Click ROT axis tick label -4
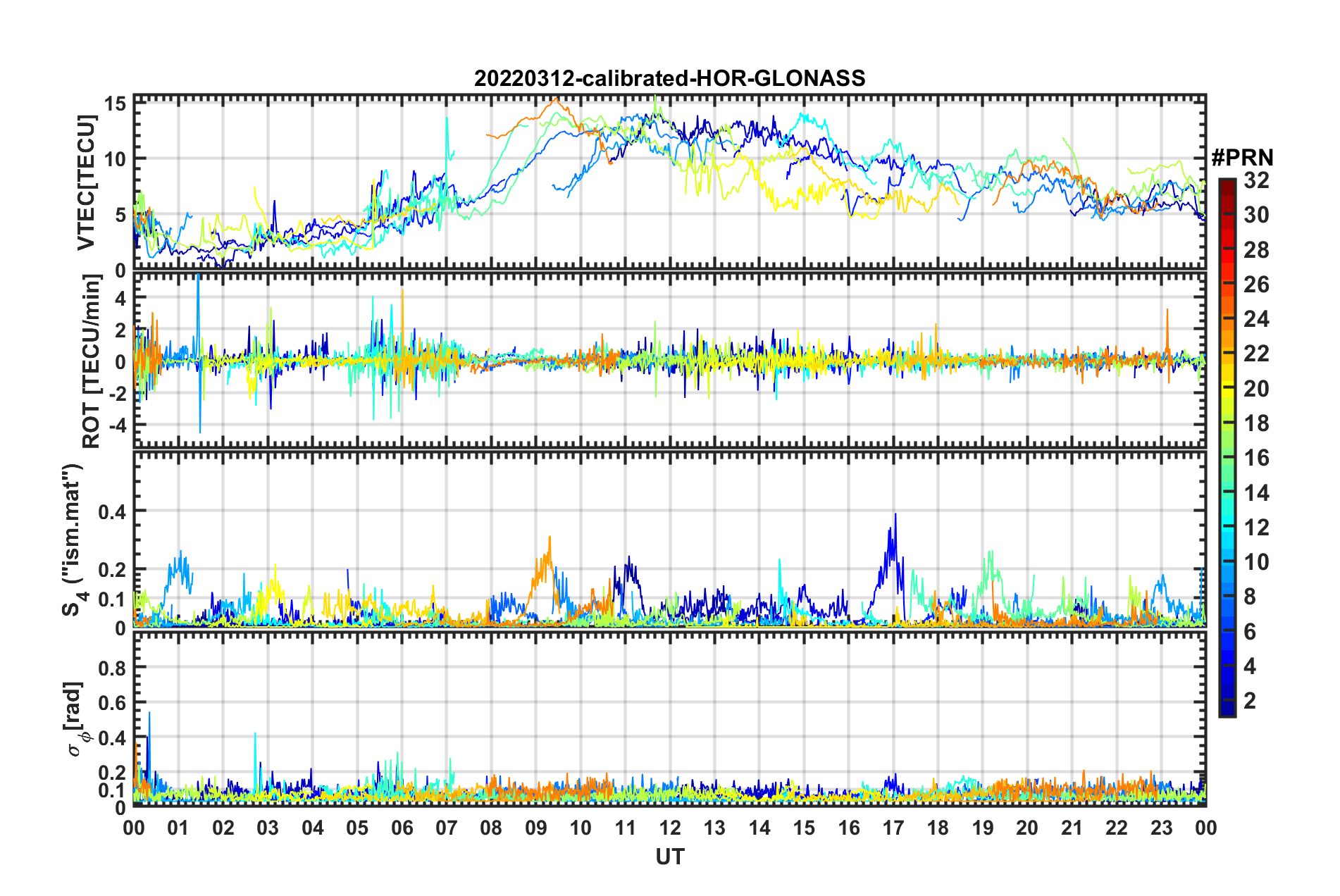The height and width of the screenshot is (896, 1340). point(119,425)
